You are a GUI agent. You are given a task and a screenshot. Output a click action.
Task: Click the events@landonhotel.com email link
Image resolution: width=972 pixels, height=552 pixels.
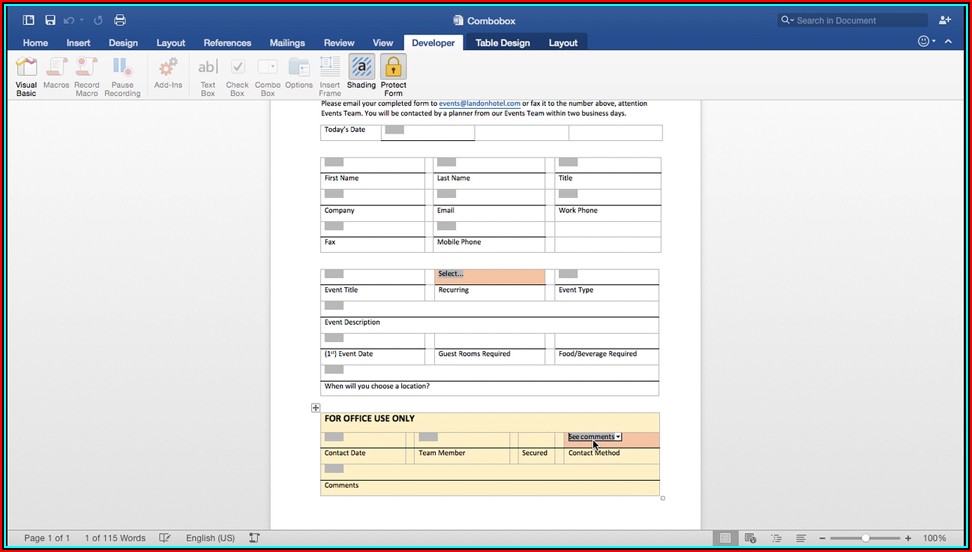[x=479, y=104]
